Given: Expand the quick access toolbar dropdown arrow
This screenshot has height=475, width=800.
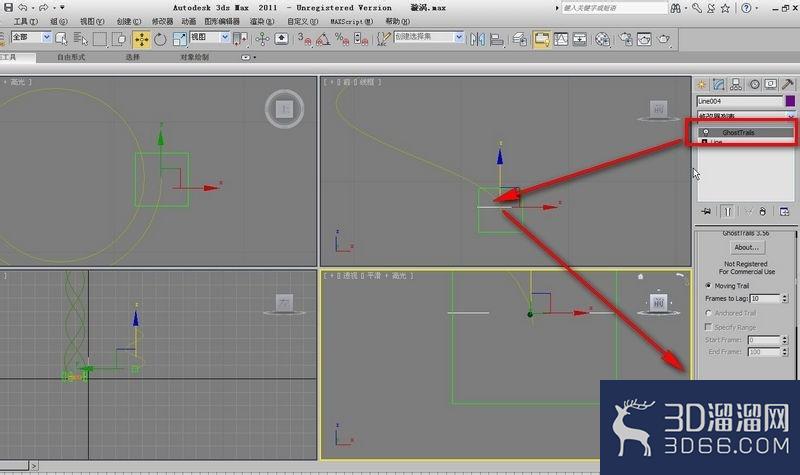Looking at the screenshot, I should click(63, 8).
